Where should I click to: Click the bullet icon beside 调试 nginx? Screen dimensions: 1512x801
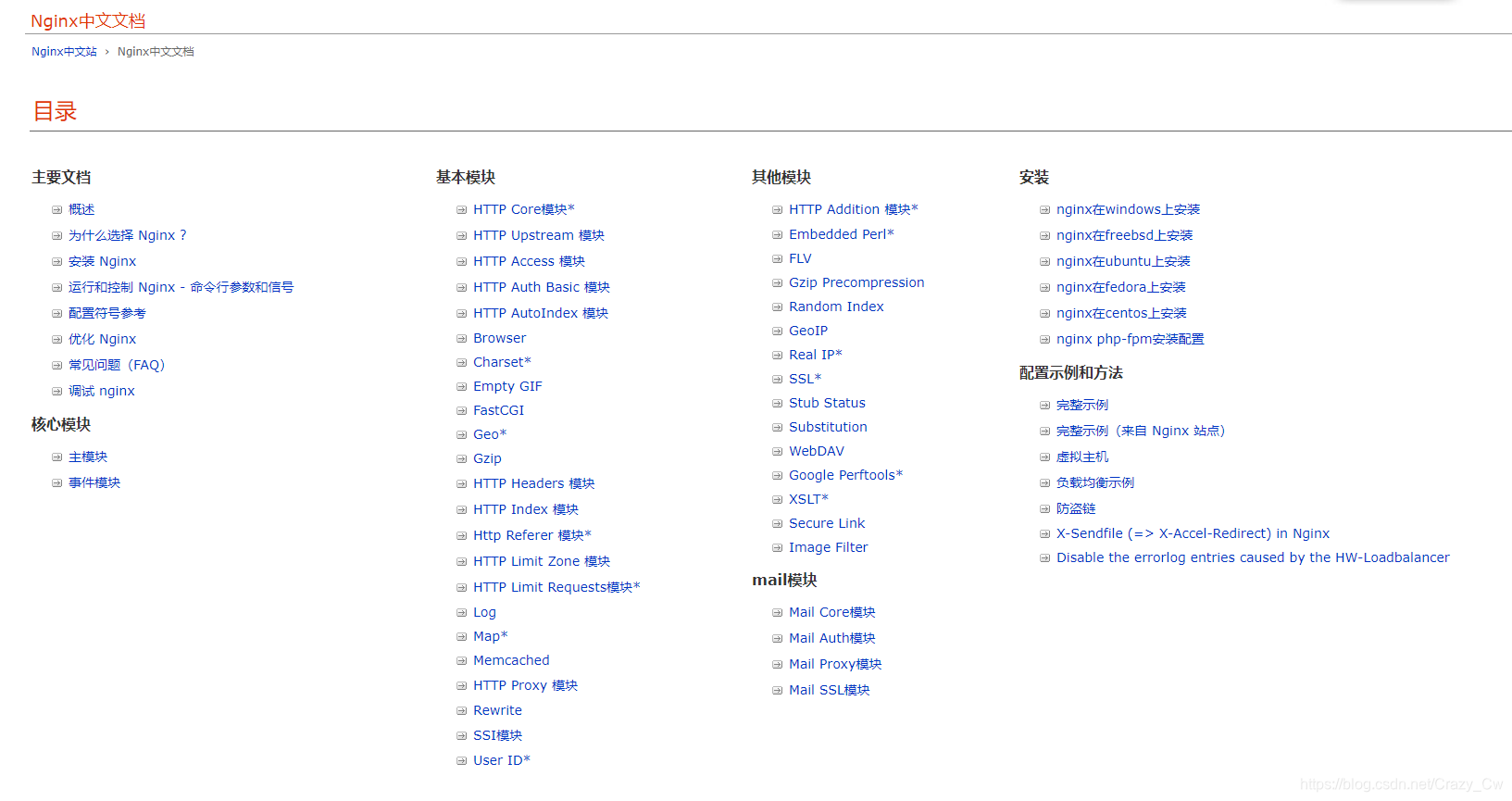(x=56, y=392)
